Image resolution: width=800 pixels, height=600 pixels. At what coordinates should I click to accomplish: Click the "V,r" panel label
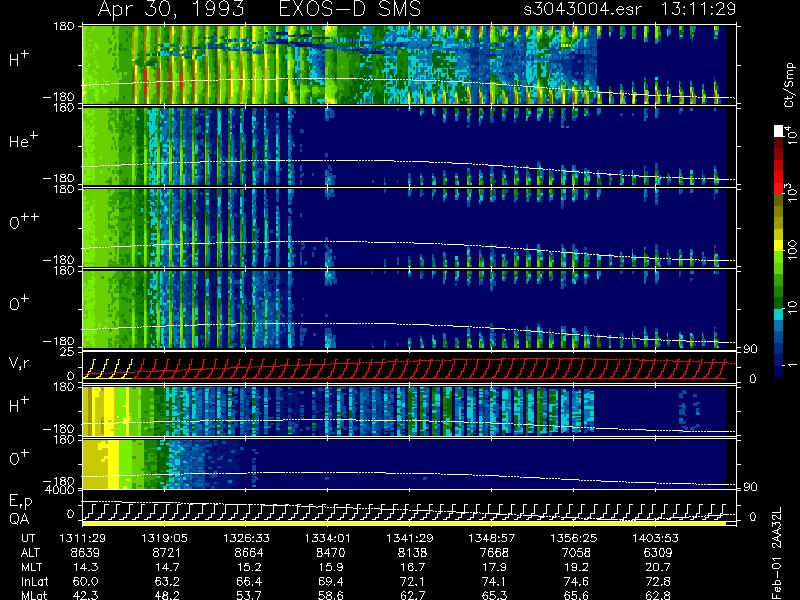pyautogui.click(x=19, y=363)
